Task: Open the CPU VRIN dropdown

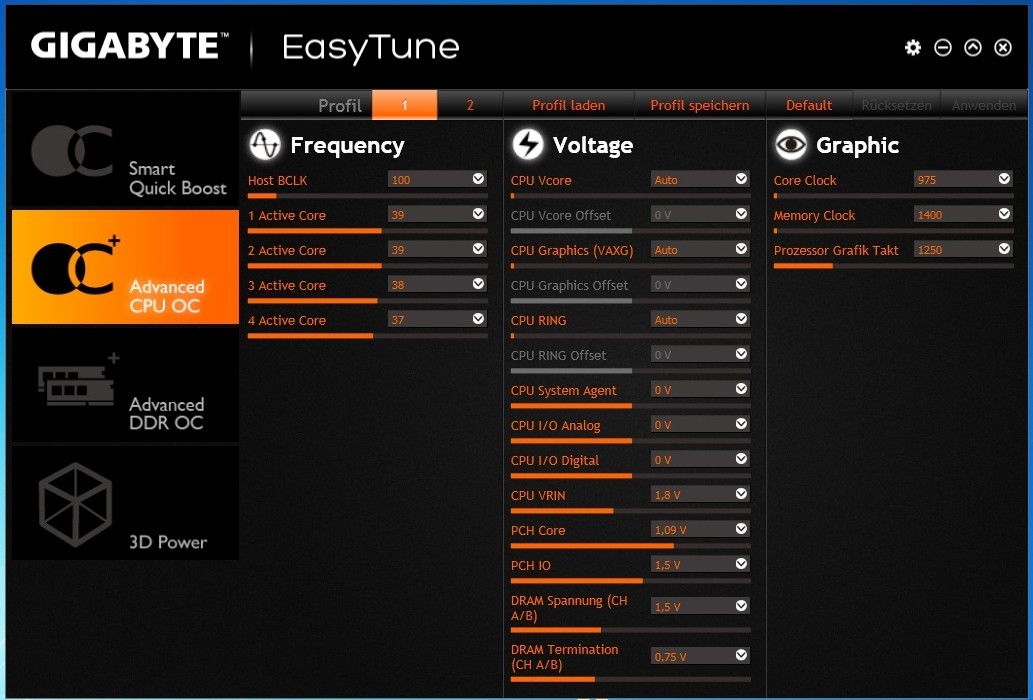Action: pos(741,493)
